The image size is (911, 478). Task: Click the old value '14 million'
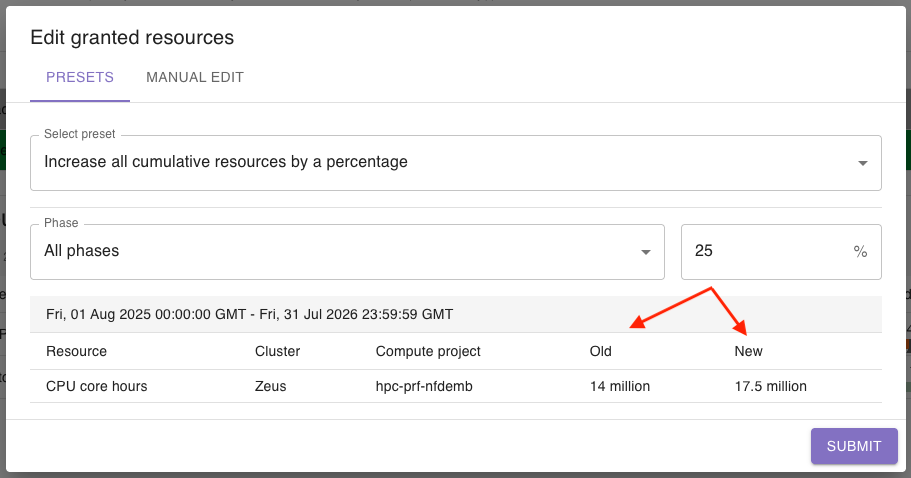[x=620, y=386]
